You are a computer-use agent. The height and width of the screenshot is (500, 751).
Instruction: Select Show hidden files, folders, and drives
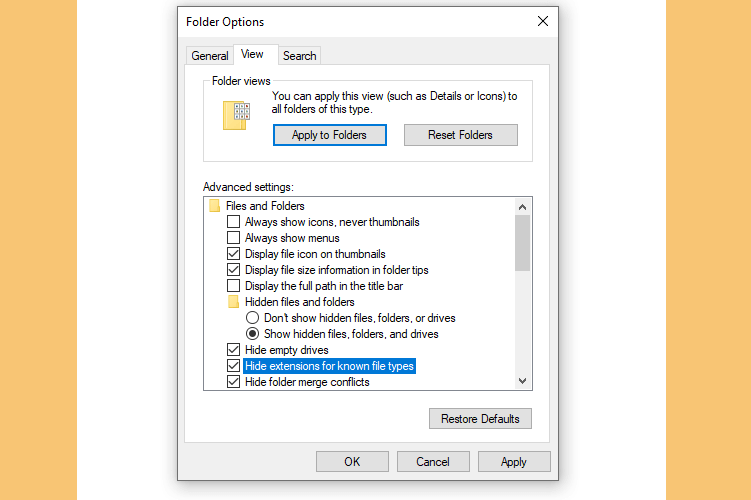252,334
